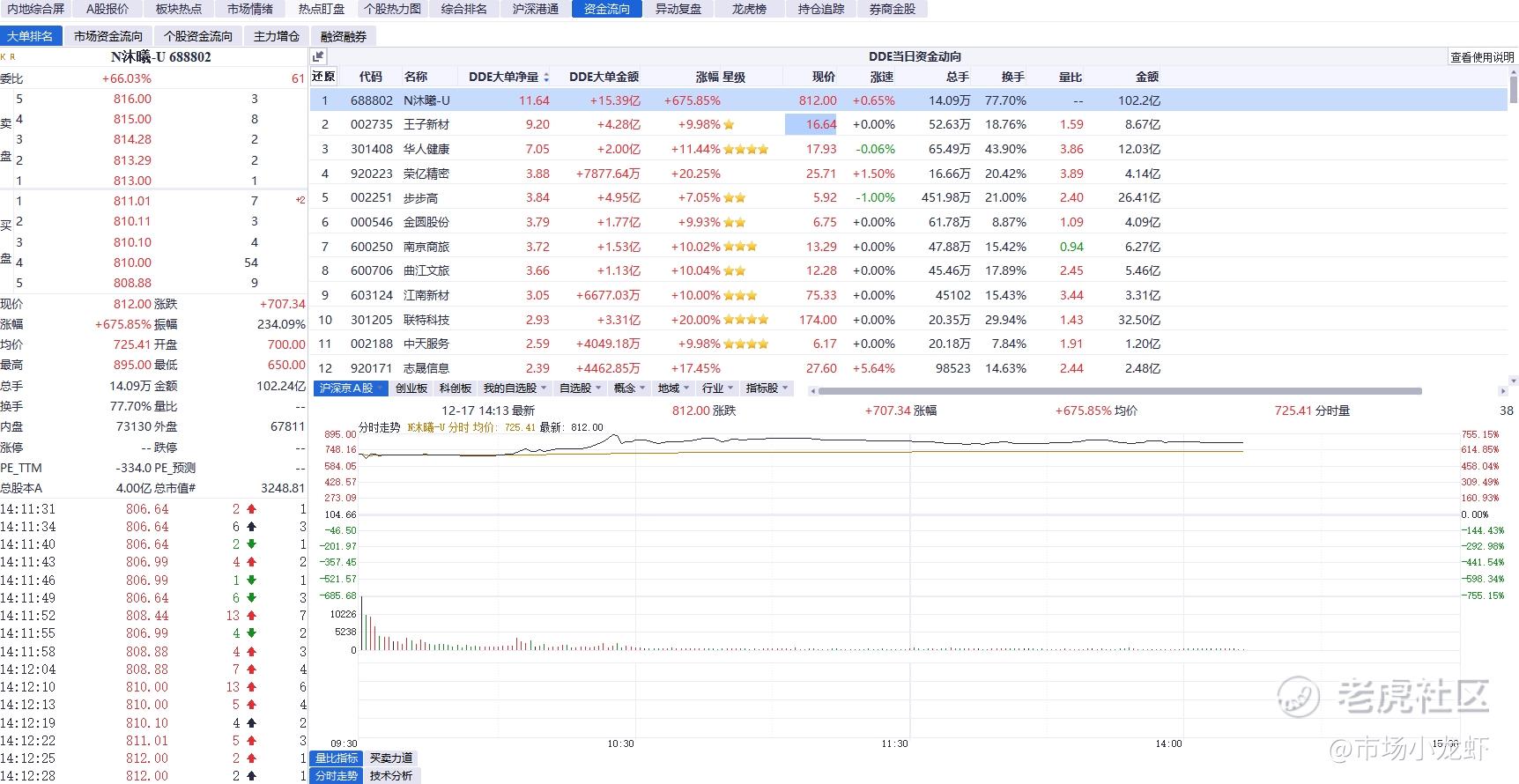1519x784 pixels.
Task: Show the 买卖力道 indicator
Action: [390, 758]
